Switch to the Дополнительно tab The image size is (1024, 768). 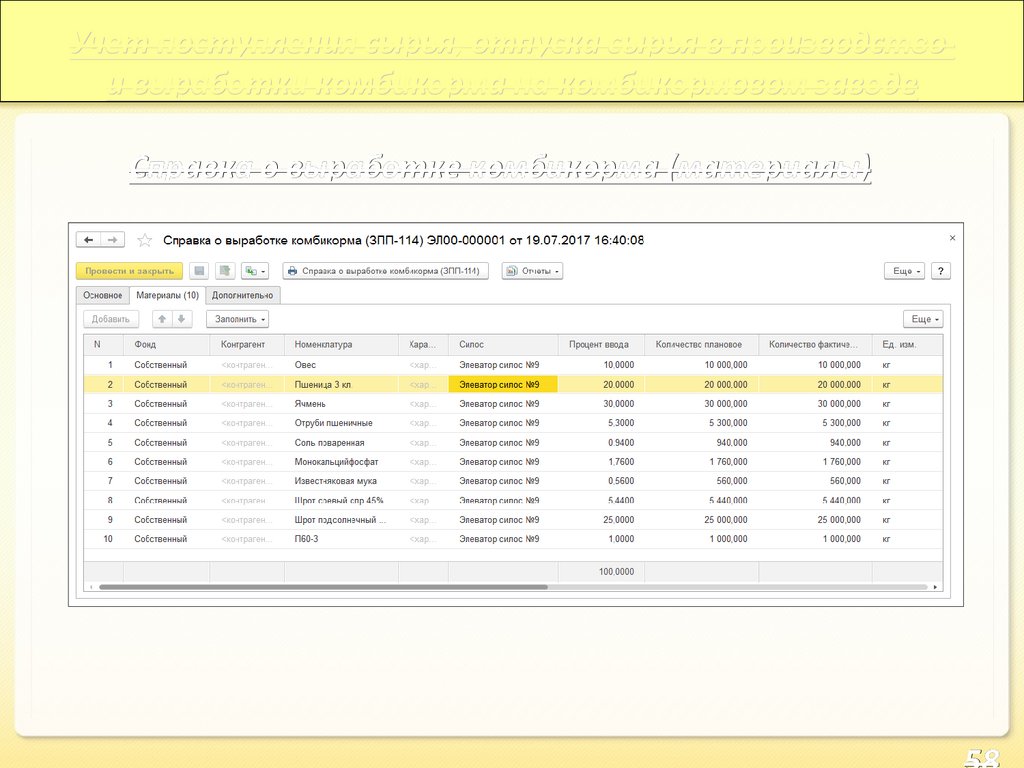(x=242, y=295)
